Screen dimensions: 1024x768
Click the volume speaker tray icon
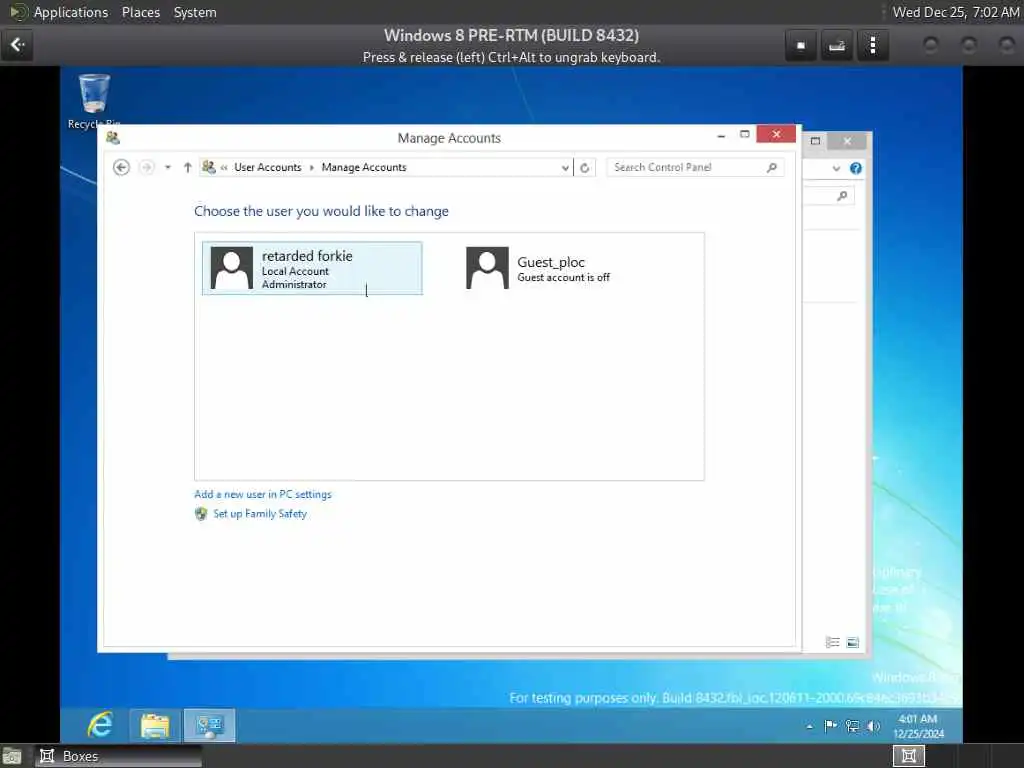point(873,726)
